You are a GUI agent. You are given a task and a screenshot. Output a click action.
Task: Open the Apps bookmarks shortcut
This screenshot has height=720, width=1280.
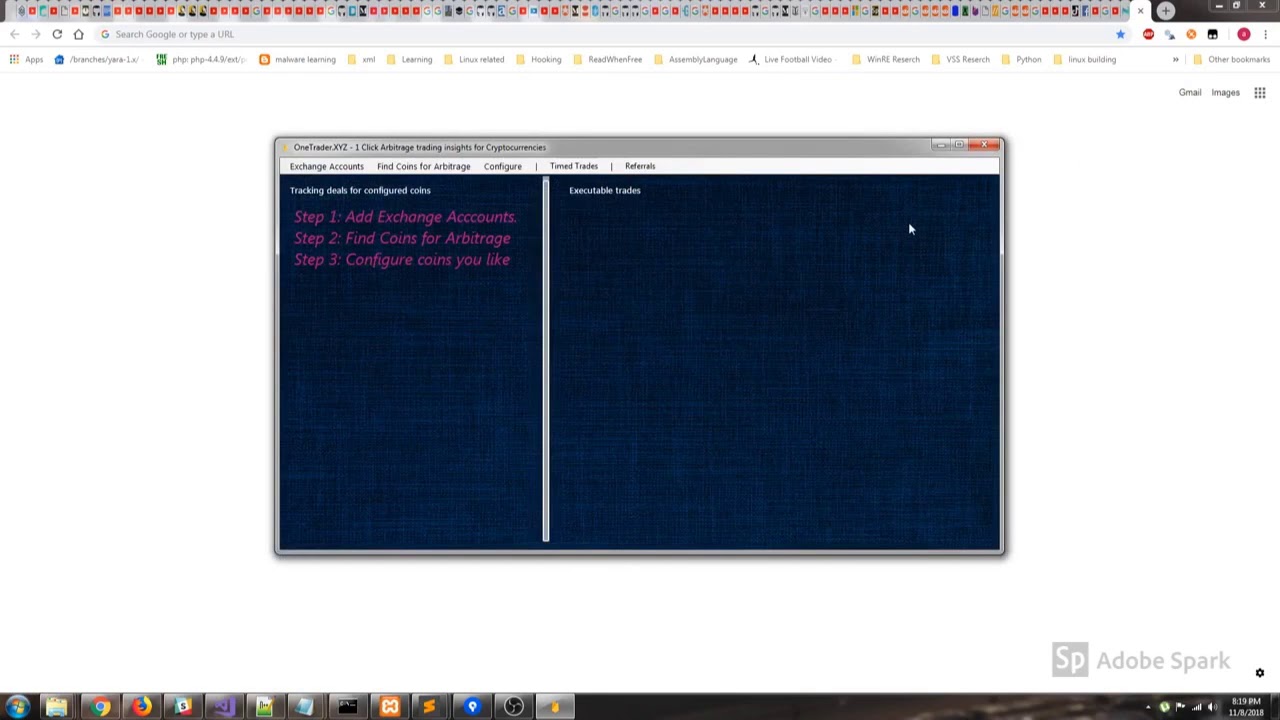(x=26, y=59)
